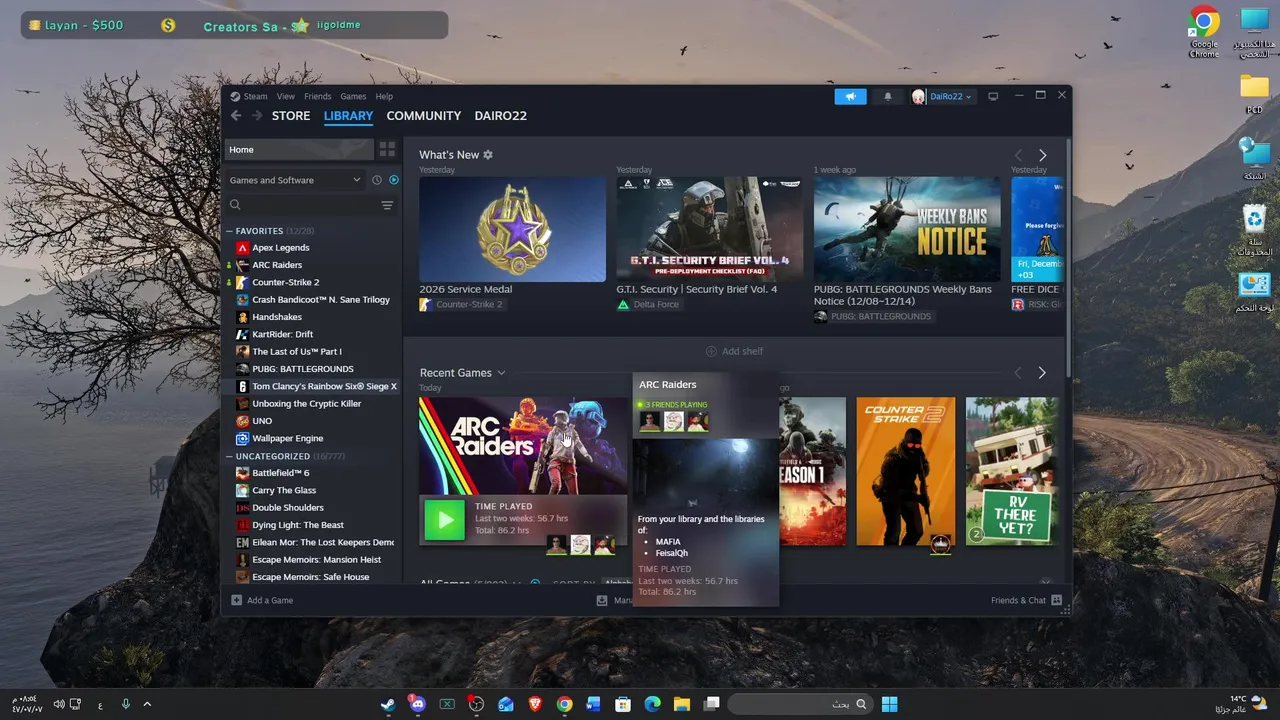Select Battlefield 6 in uncategorized
The width and height of the screenshot is (1280, 720).
point(280,473)
